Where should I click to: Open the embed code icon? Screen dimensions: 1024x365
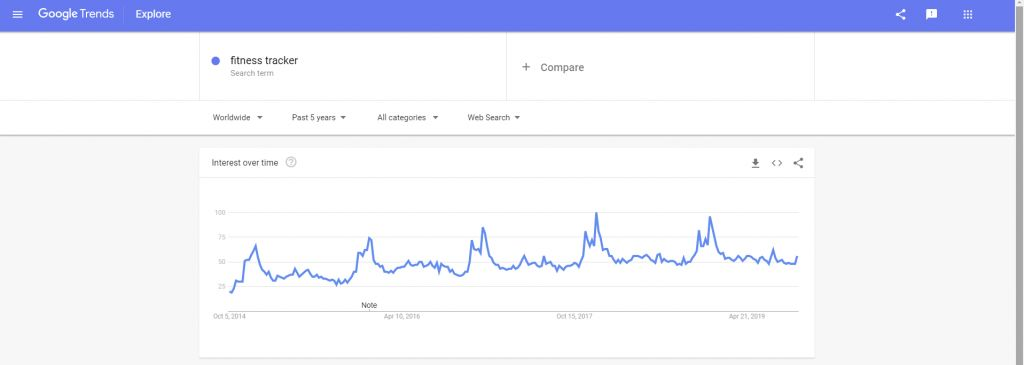(x=776, y=163)
